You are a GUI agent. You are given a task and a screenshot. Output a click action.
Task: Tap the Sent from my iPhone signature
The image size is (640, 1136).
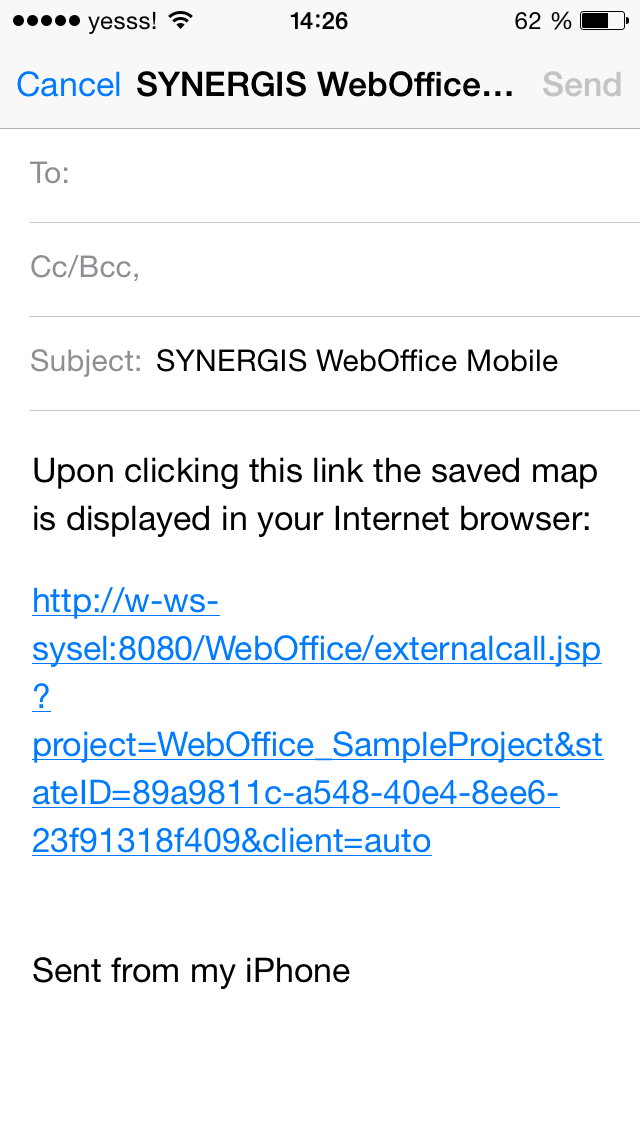pos(190,970)
